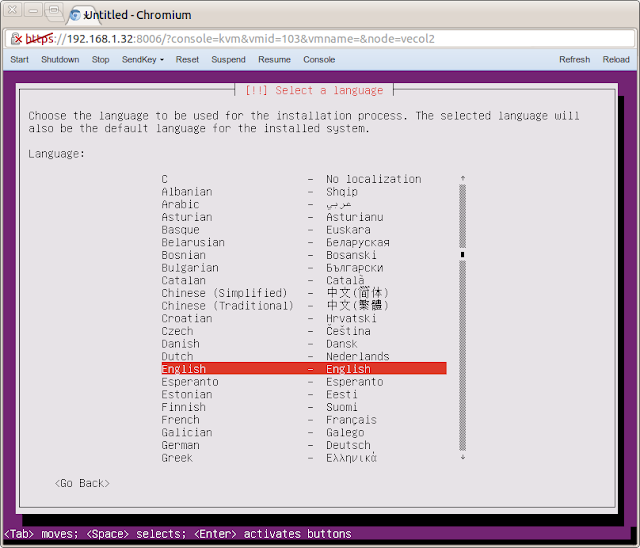The image size is (640, 548).
Task: Select the Chinese (Traditional) row
Action: point(304,305)
